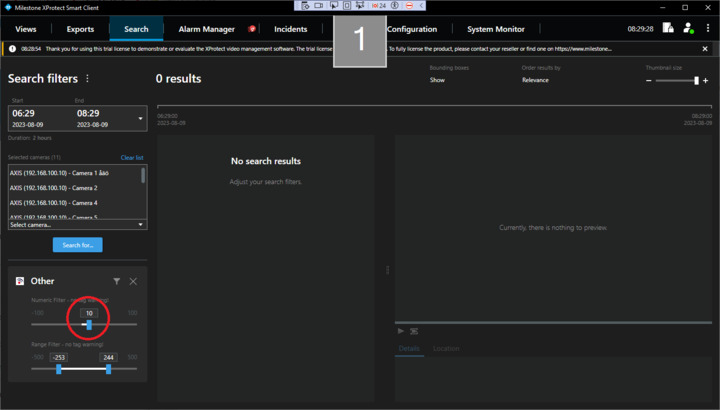Remove the Other filter with its X icon
Viewport: 720px width, 410px height.
133,282
